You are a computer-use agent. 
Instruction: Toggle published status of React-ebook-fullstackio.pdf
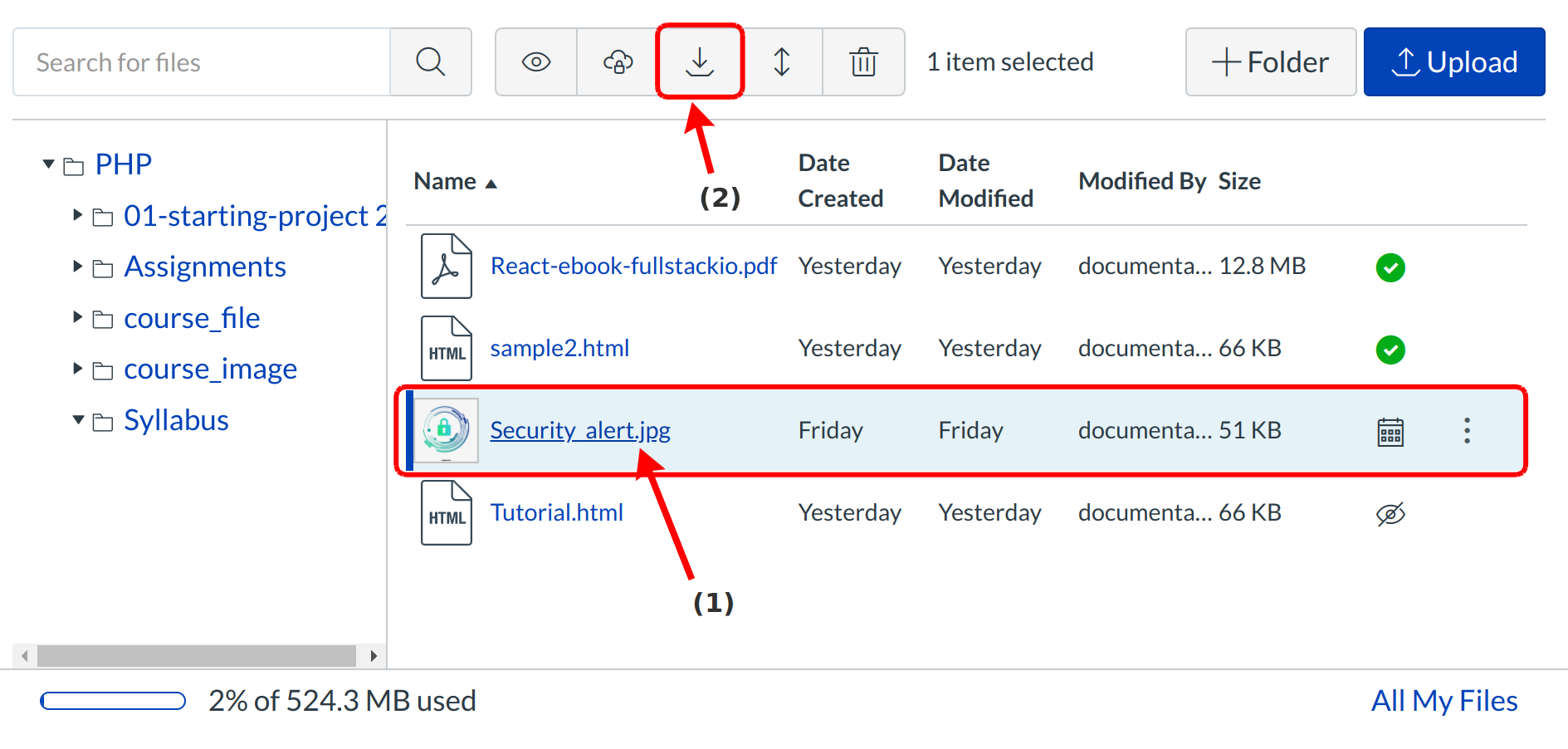1390,267
